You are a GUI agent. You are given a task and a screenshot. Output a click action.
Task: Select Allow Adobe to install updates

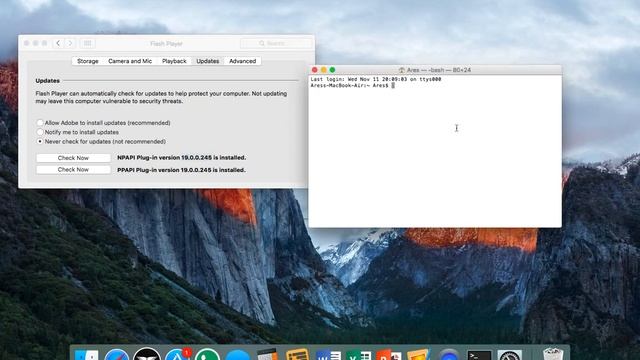coord(103,123)
